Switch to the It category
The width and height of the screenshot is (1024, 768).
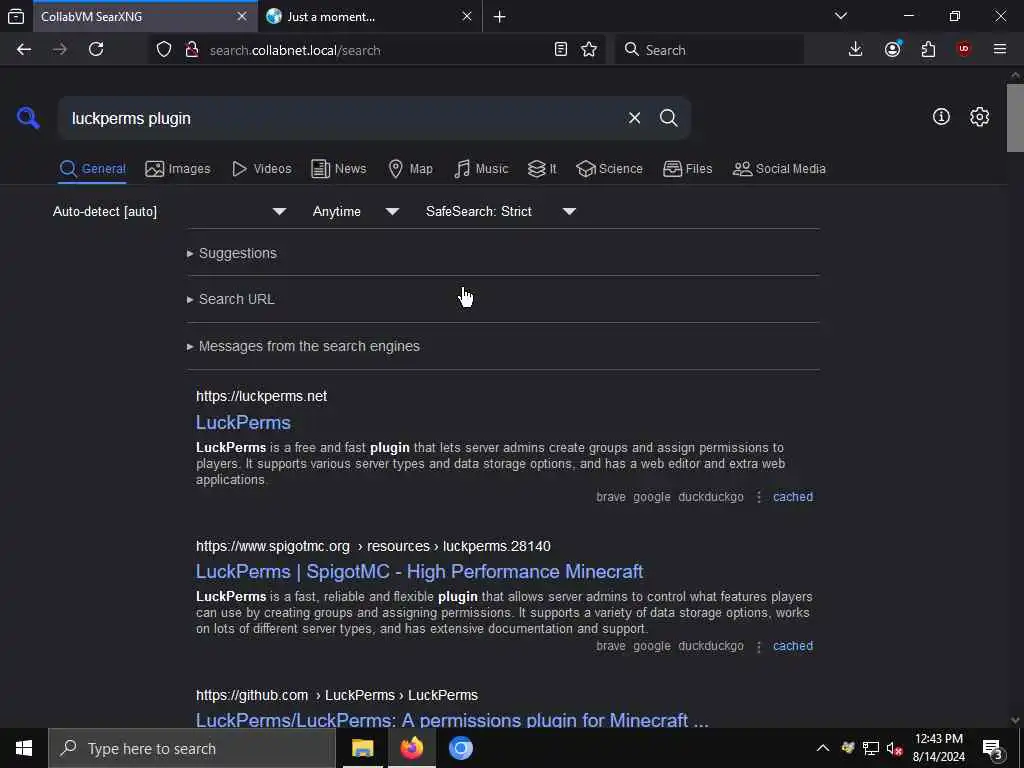pos(542,169)
